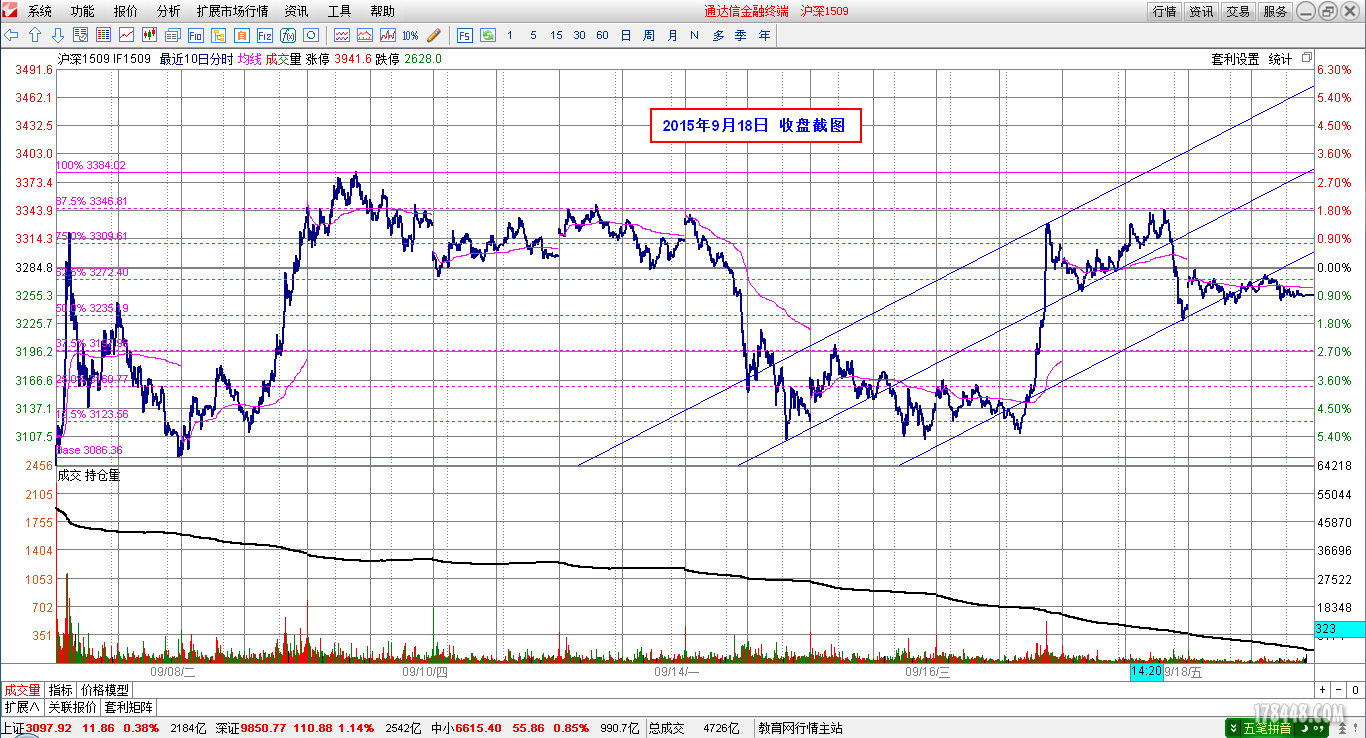Open the 工具 menu
This screenshot has width=1366, height=738.
(339, 11)
